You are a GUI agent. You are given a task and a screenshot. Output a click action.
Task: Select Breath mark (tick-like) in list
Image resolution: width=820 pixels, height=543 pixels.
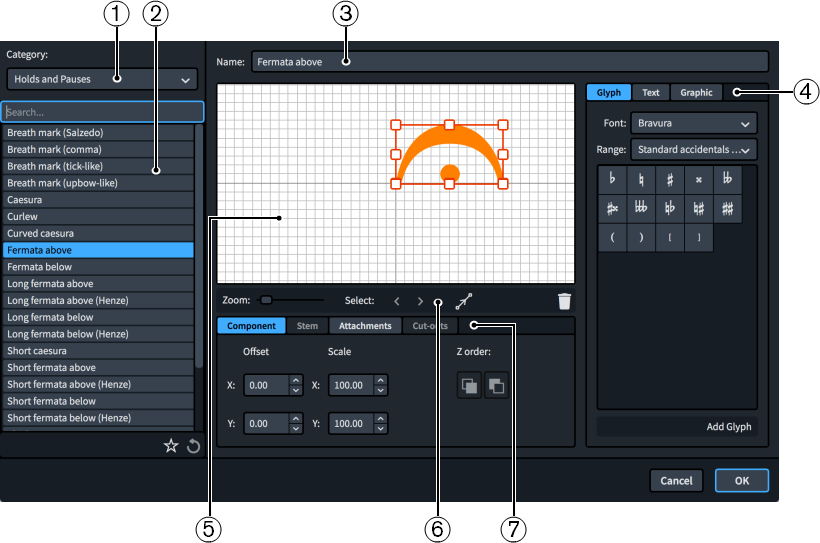(98, 166)
